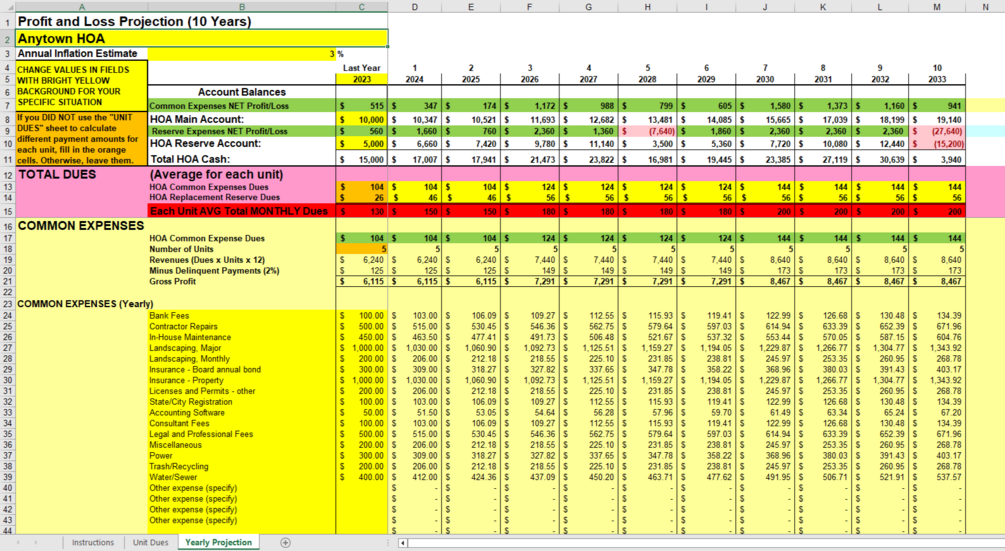Click the 'Legal and Professional Fees' label

(x=201, y=434)
